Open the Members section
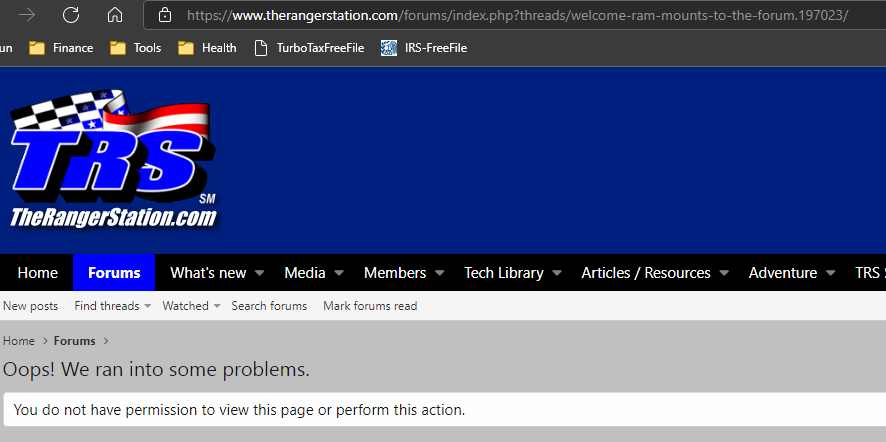 coord(395,273)
